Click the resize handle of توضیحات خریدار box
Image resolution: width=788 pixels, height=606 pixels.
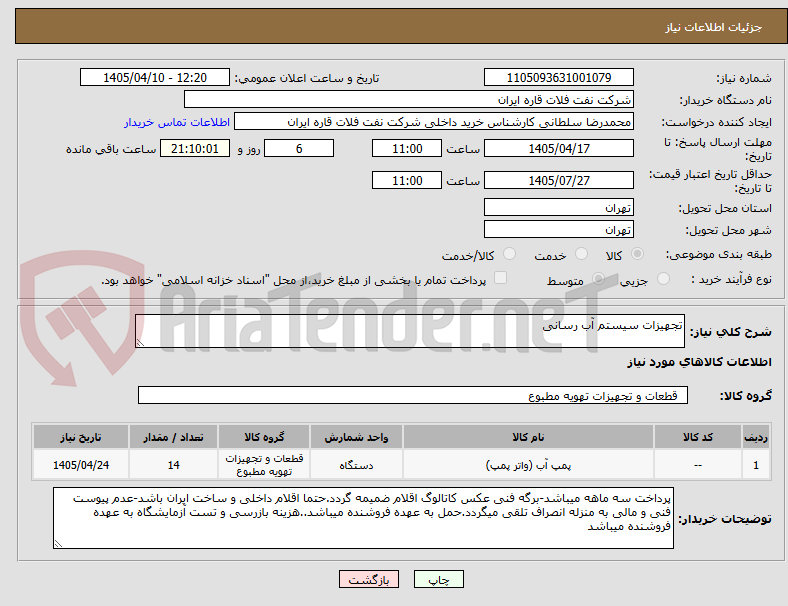pyautogui.click(x=58, y=544)
